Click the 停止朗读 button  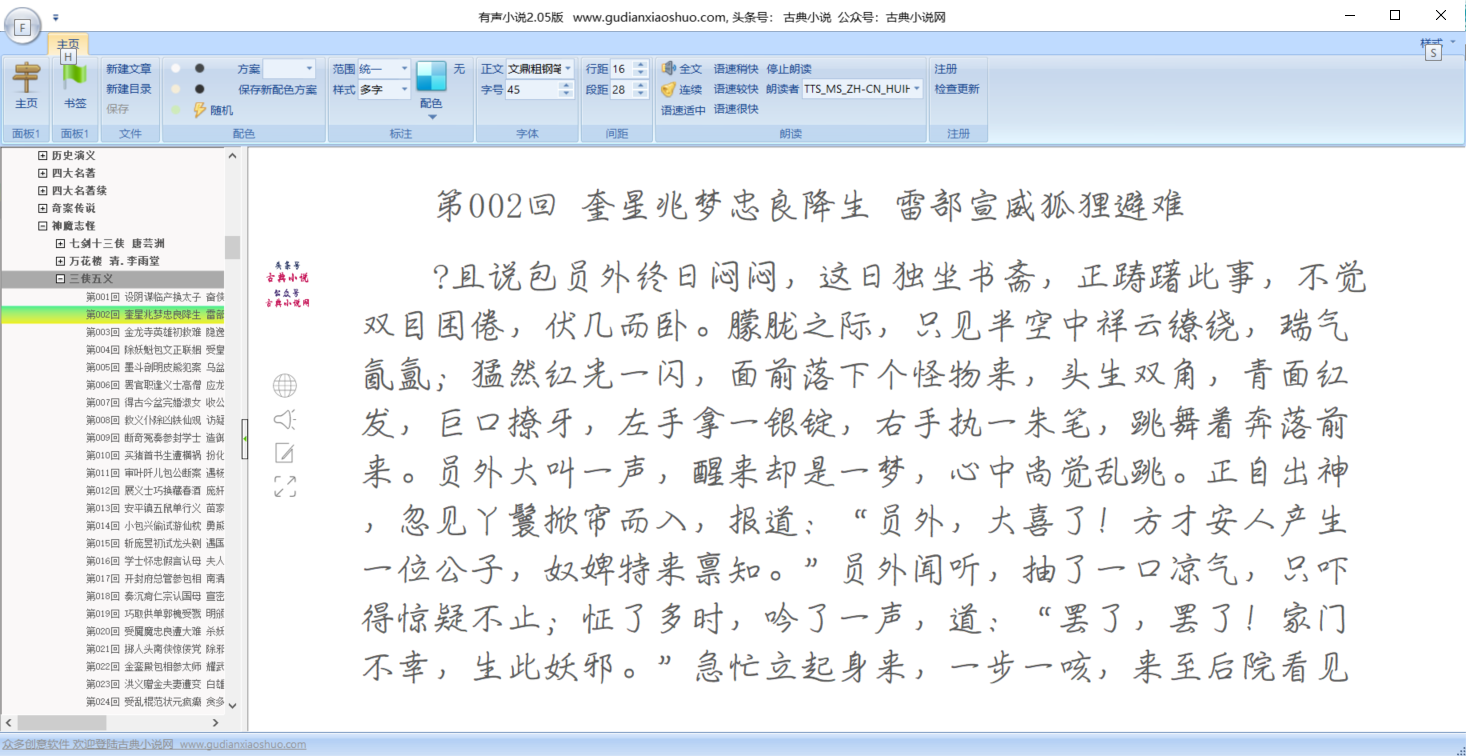tap(789, 69)
